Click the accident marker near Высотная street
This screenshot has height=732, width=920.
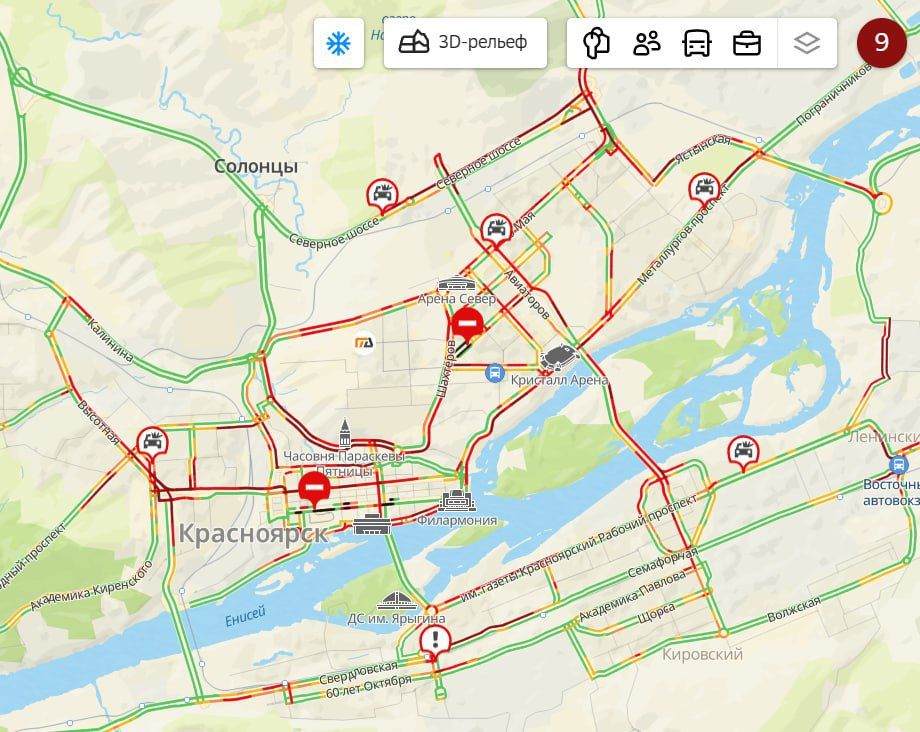click(x=153, y=444)
